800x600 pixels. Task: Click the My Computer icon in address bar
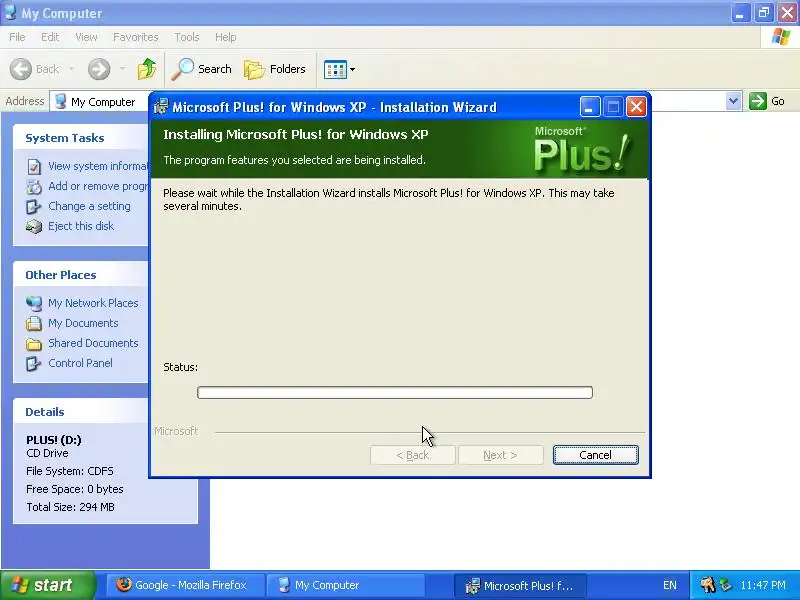coord(61,101)
